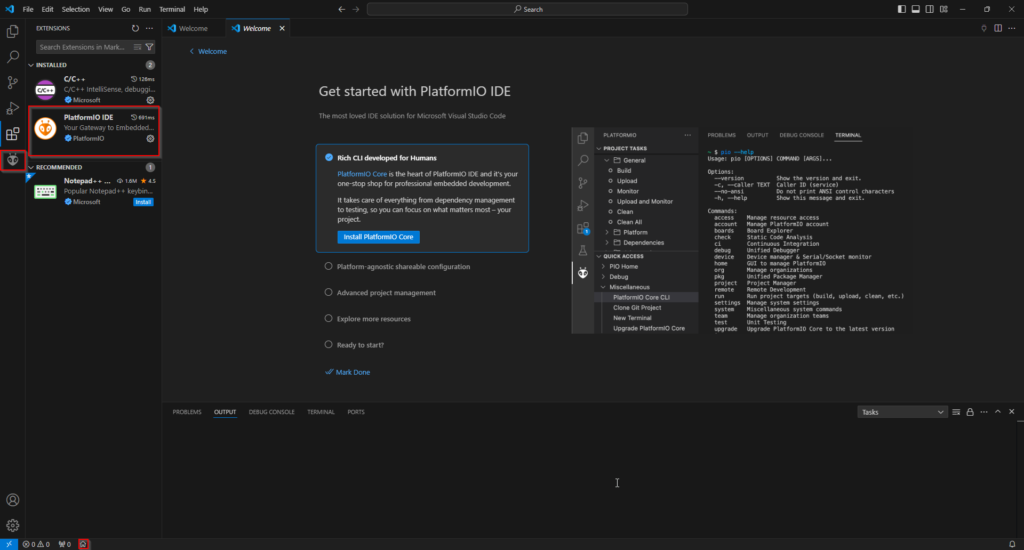The height and width of the screenshot is (550, 1024).
Task: Go forward with the navigation arrow
Action: [x=356, y=9]
